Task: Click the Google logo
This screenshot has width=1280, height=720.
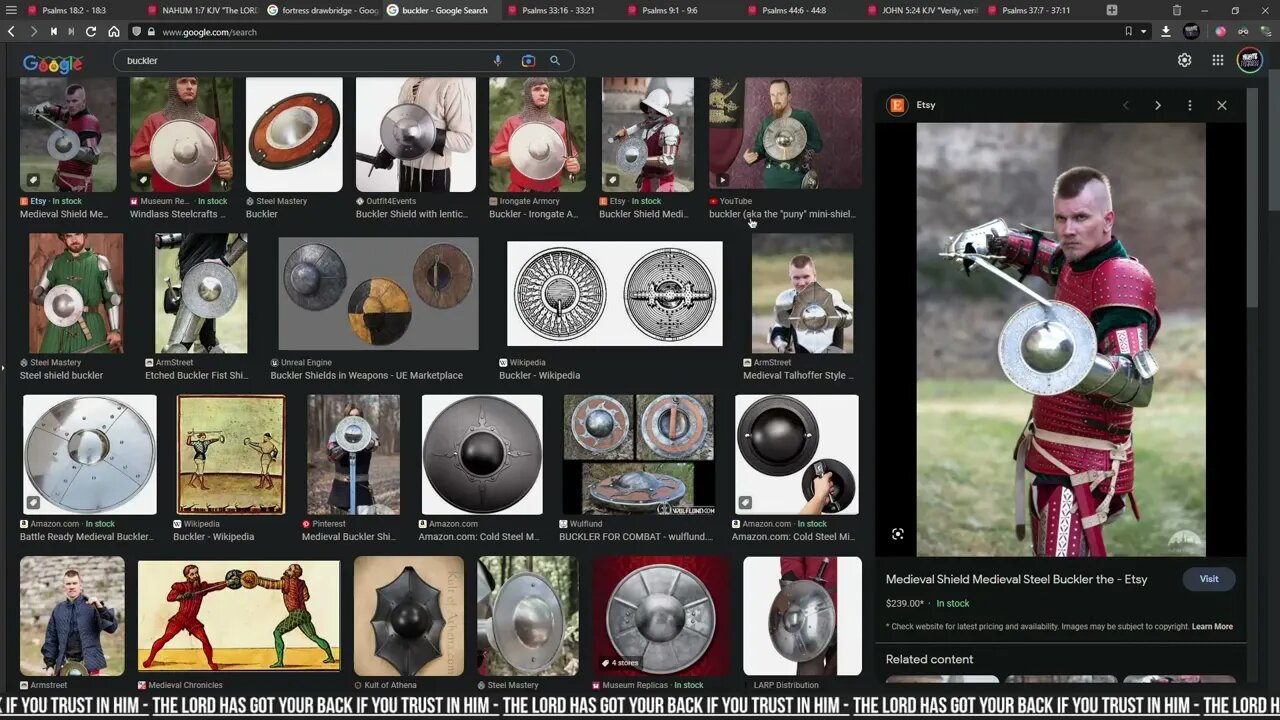Action: coord(53,63)
